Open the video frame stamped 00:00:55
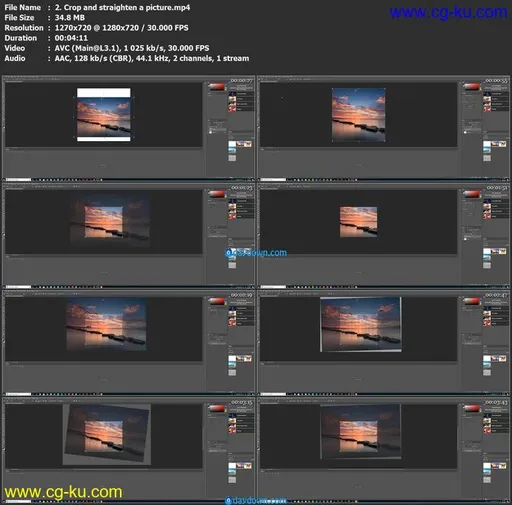 tap(383, 128)
